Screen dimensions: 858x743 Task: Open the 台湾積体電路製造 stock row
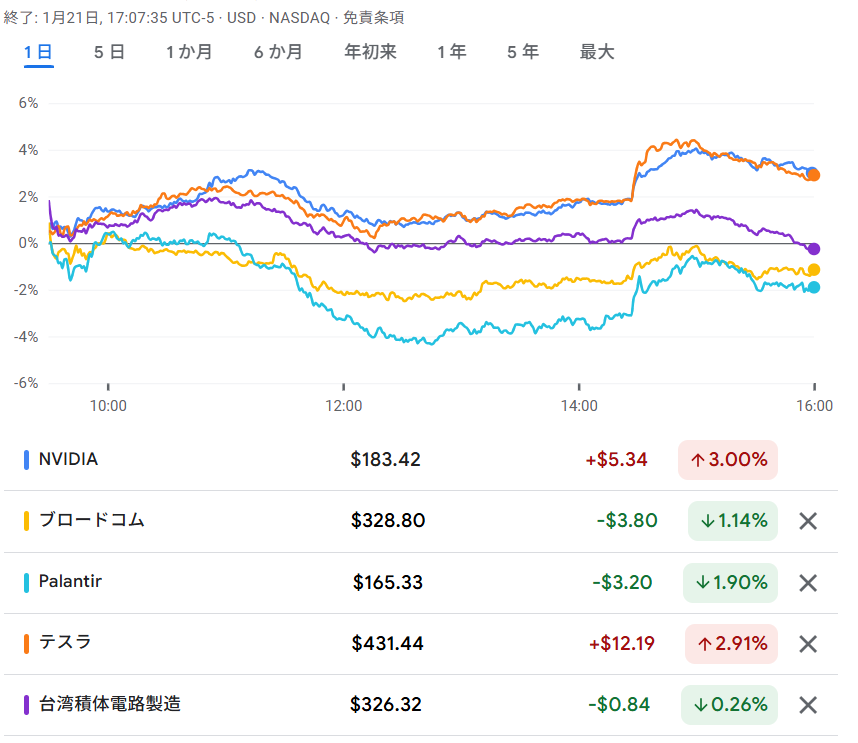421,705
